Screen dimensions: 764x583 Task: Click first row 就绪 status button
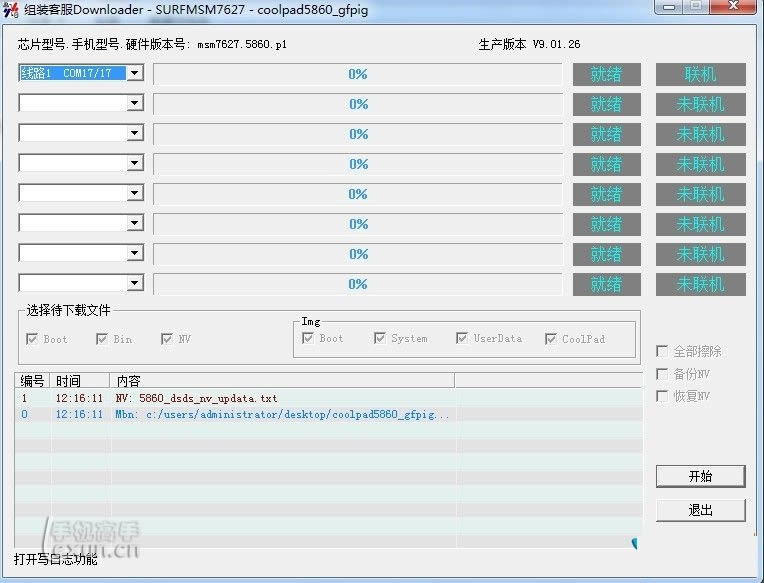(606, 74)
